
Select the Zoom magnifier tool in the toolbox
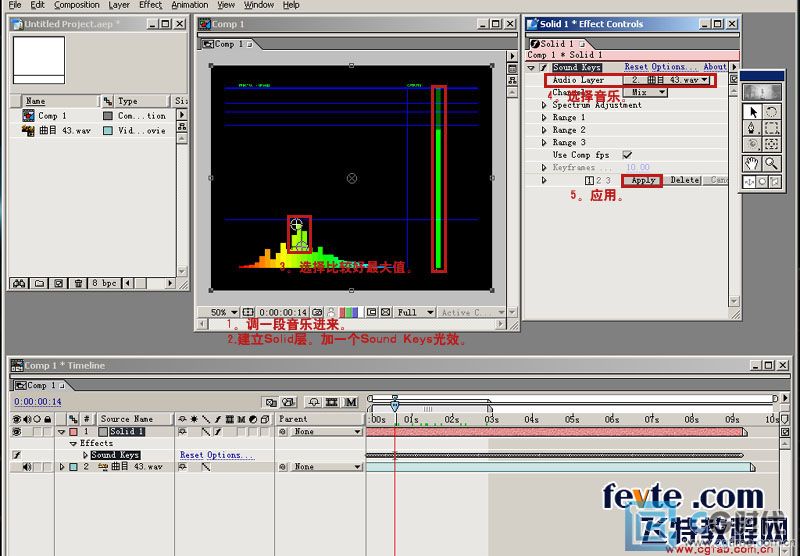[x=771, y=163]
